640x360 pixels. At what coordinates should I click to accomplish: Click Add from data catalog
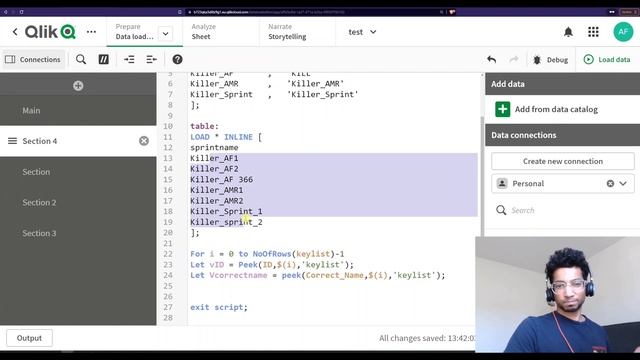[556, 109]
